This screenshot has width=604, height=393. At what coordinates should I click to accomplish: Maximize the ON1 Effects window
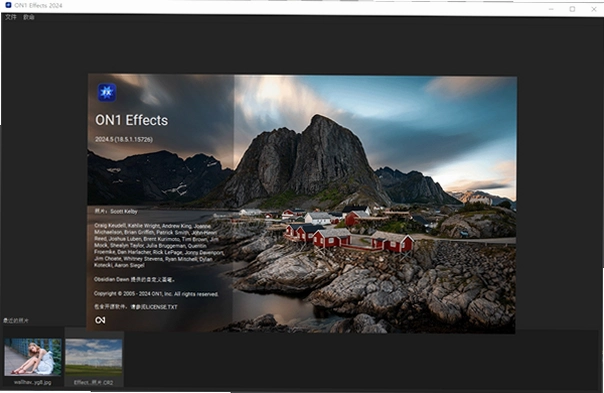point(572,9)
